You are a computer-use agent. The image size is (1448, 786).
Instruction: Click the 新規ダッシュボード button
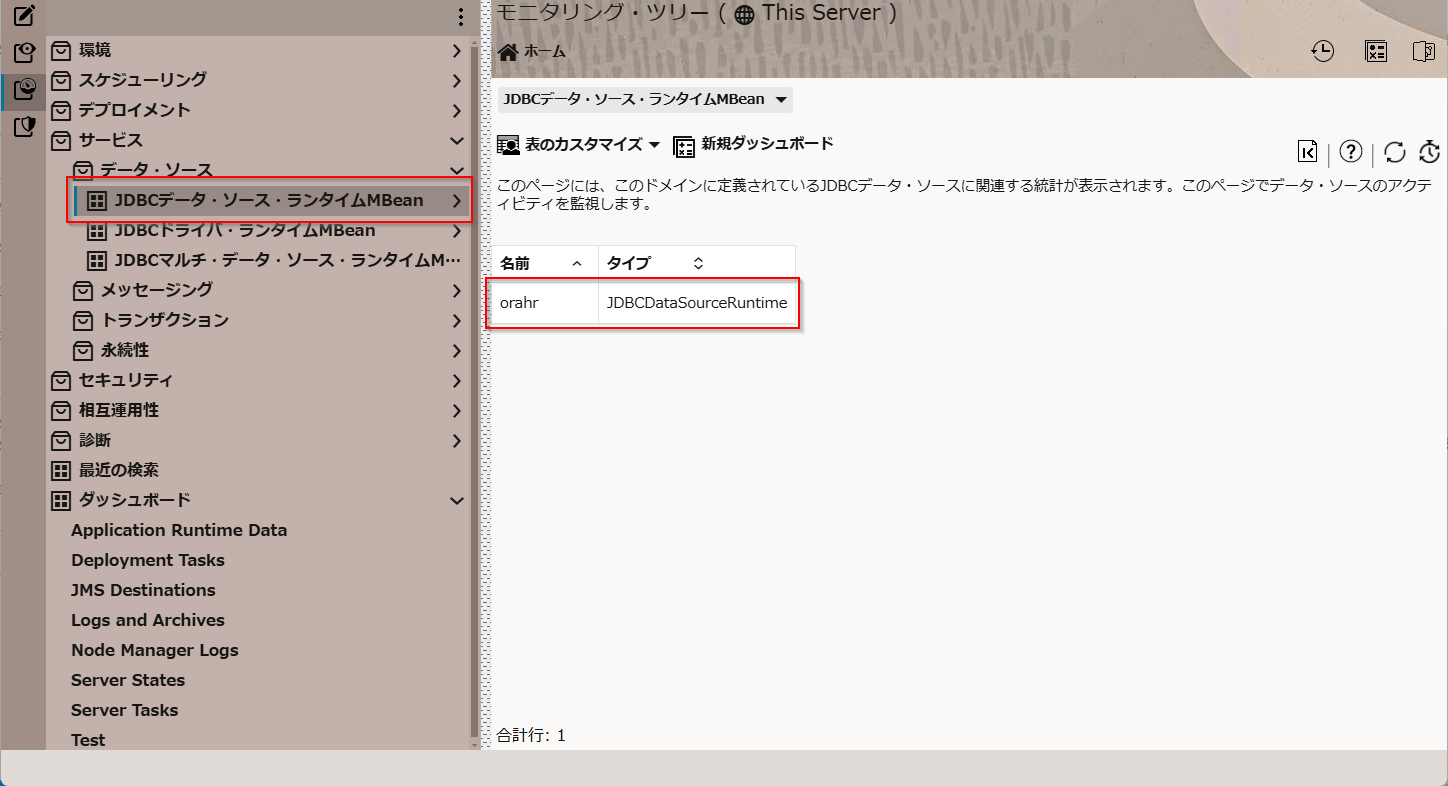coord(754,145)
